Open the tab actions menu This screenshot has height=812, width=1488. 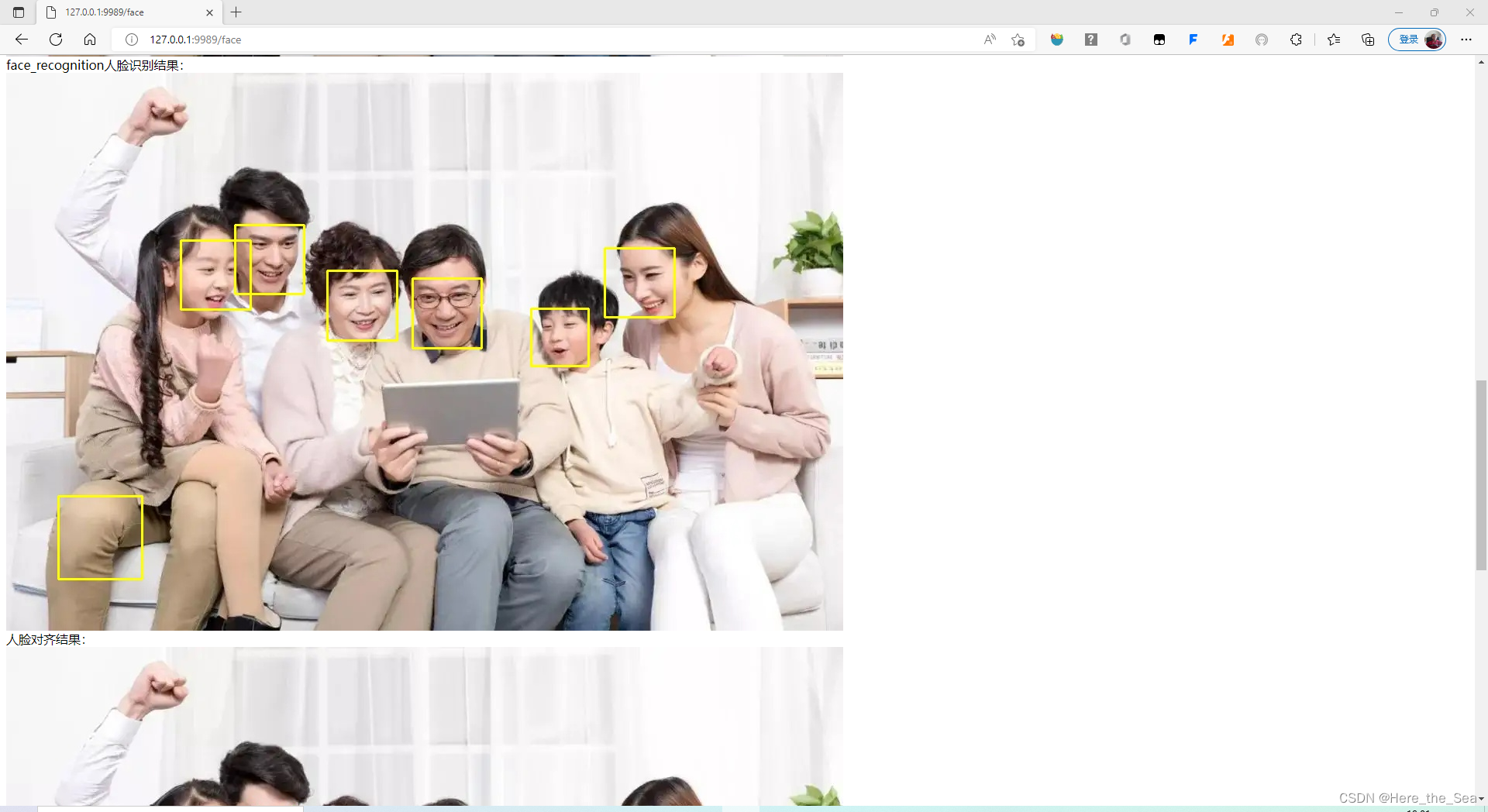[x=19, y=12]
